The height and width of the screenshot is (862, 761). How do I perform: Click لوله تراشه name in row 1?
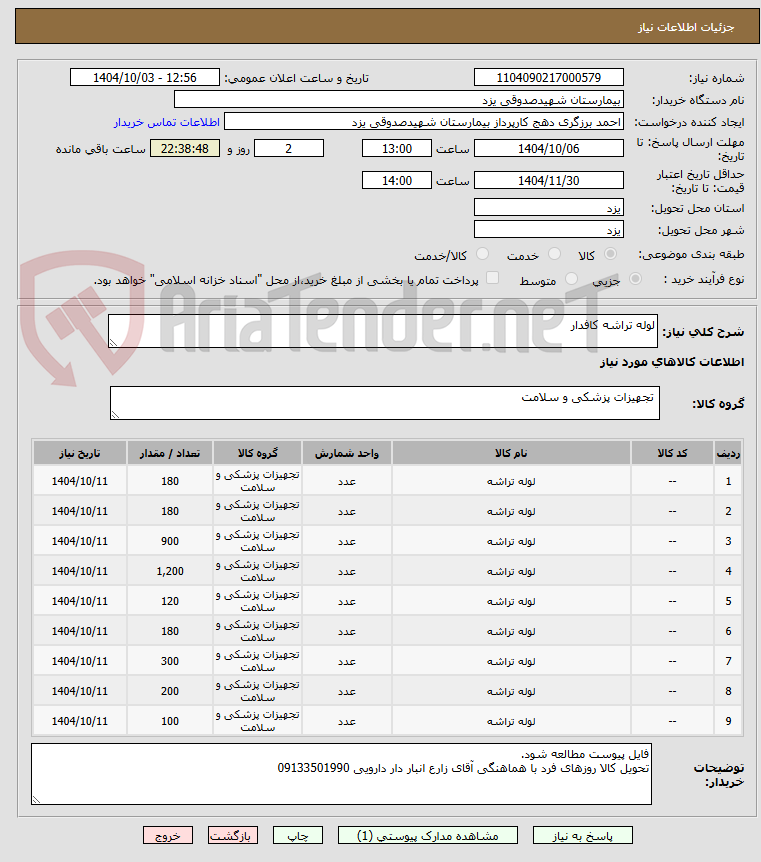point(511,481)
